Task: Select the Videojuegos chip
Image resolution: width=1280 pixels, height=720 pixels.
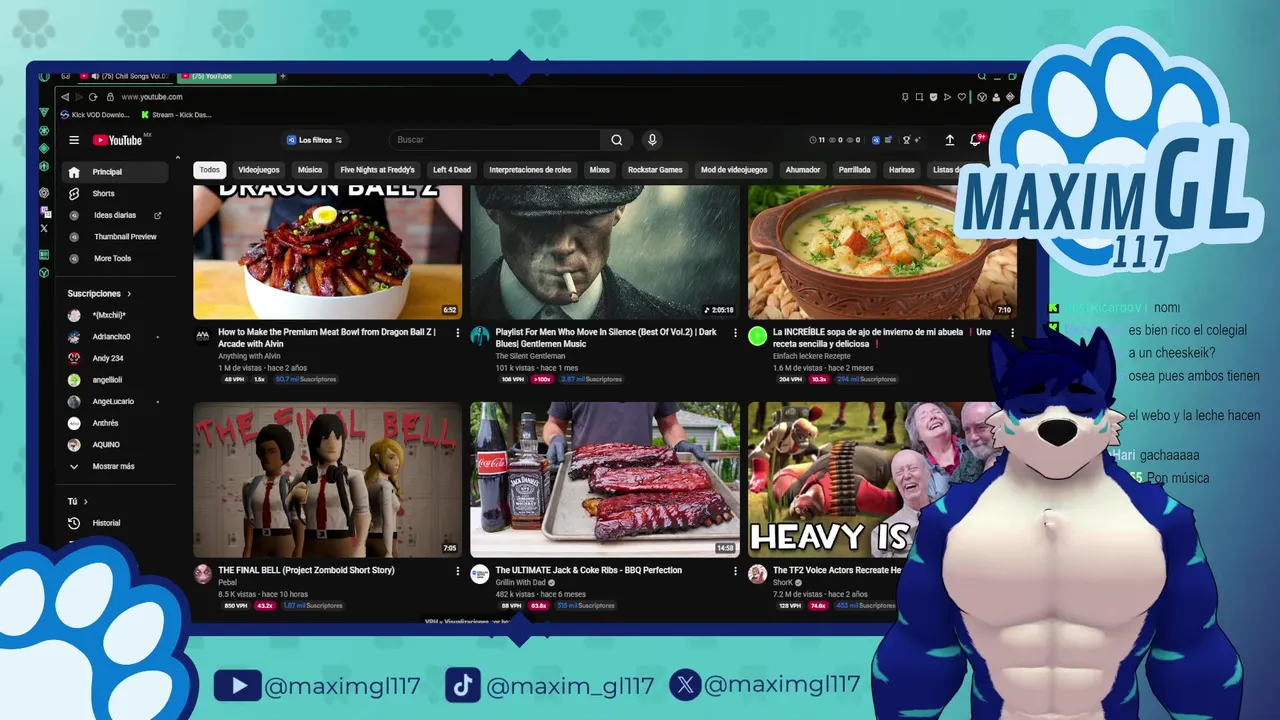Action: pos(259,170)
